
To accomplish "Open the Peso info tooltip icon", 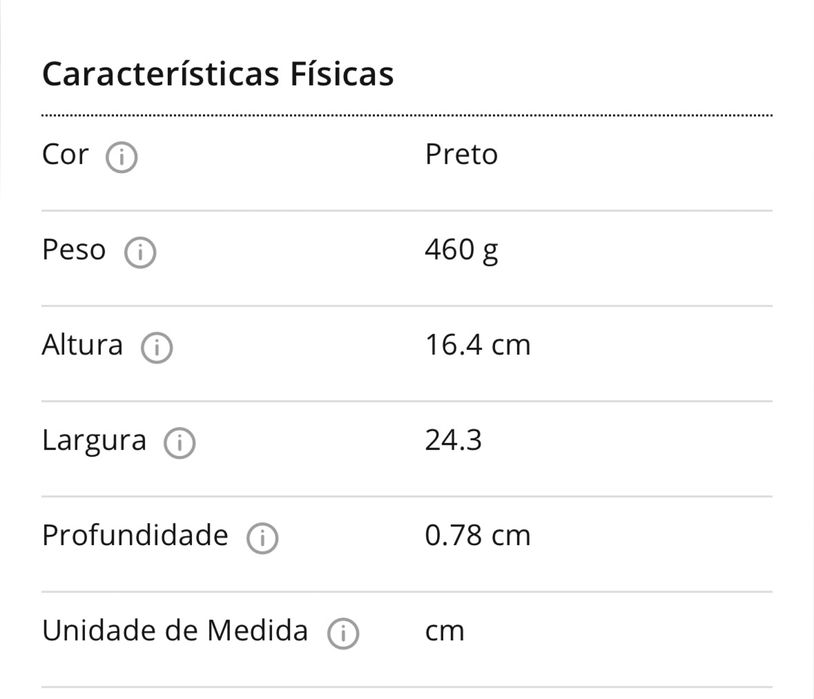I will [140, 253].
